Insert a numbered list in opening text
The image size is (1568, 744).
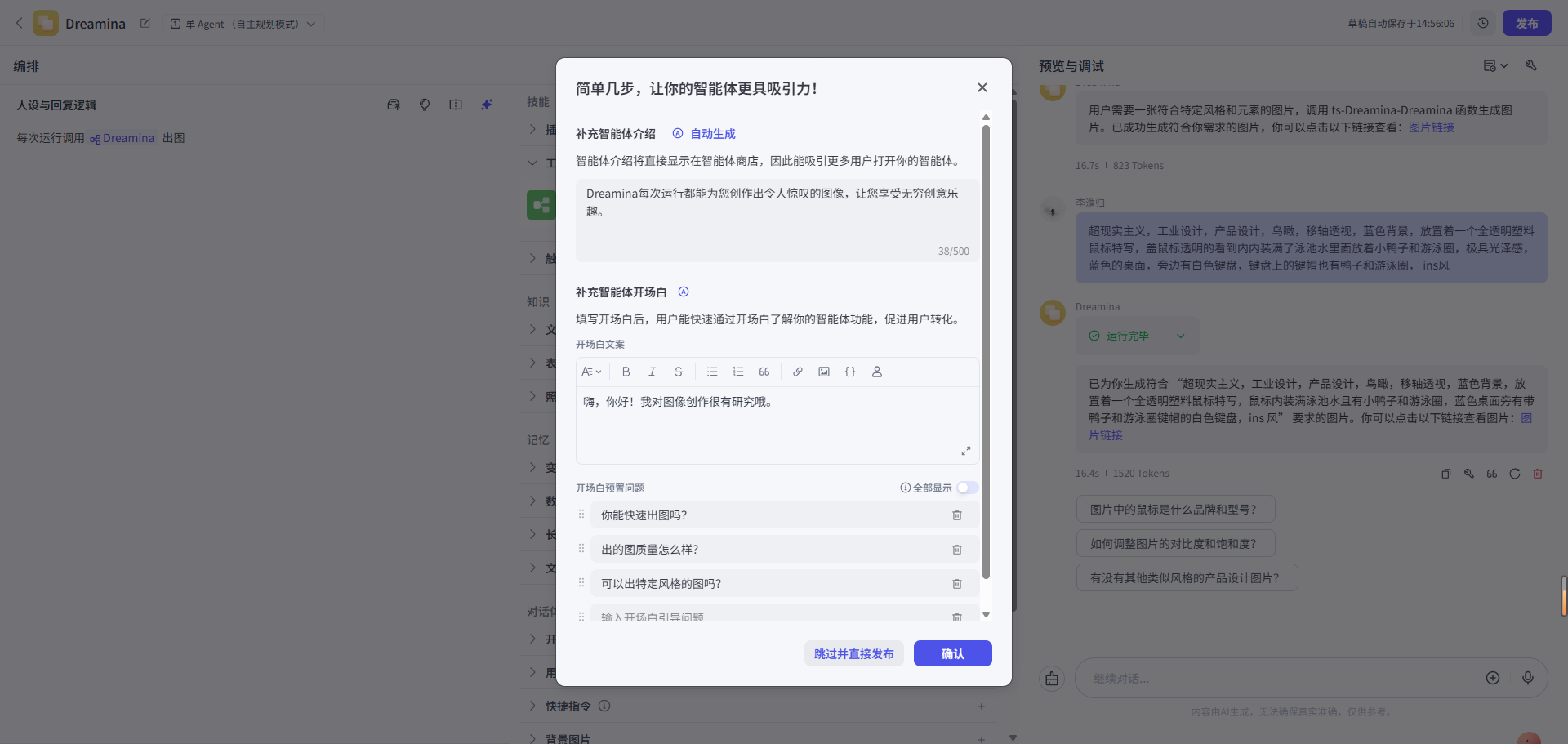coord(738,372)
